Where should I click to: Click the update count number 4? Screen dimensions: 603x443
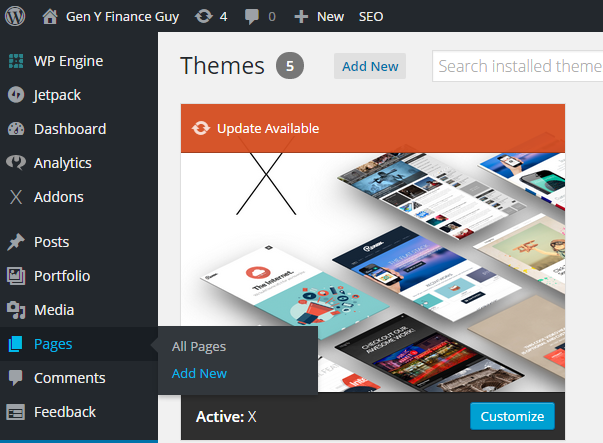coord(223,17)
